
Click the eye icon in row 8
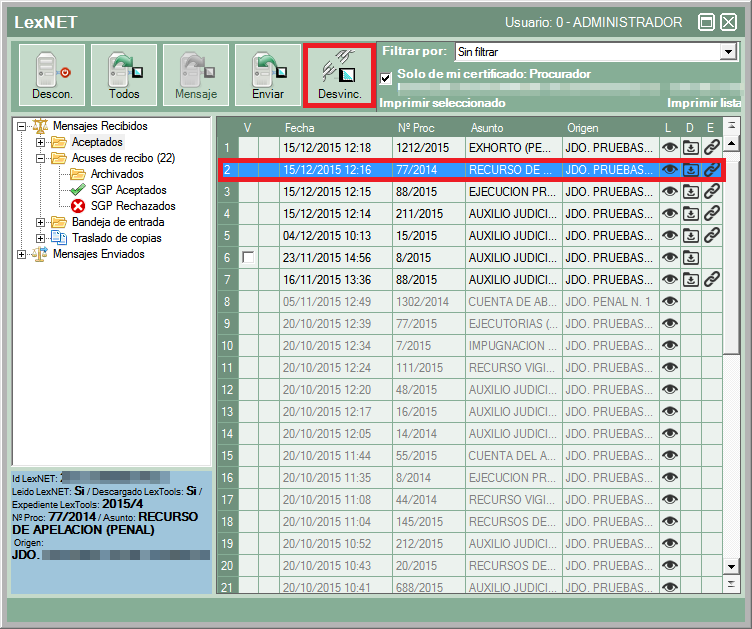pyautogui.click(x=670, y=301)
